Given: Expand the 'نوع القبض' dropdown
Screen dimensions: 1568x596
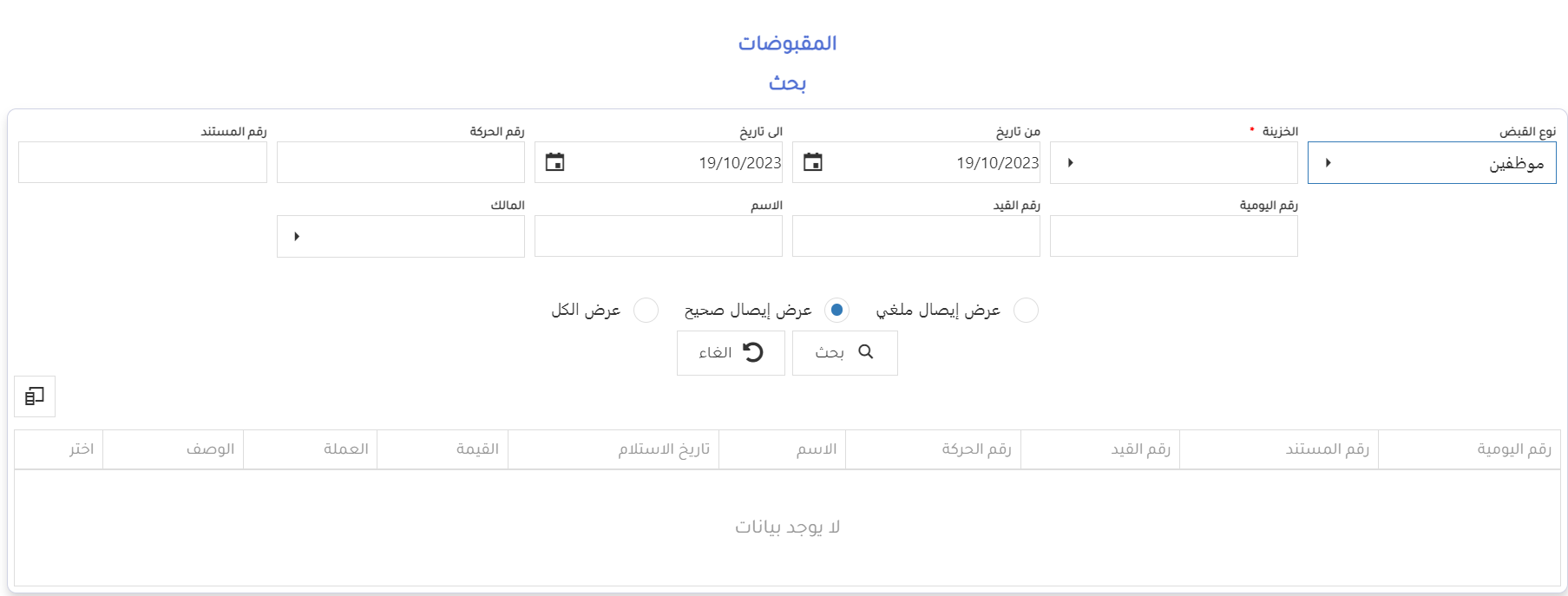Looking at the screenshot, I should [x=1328, y=163].
